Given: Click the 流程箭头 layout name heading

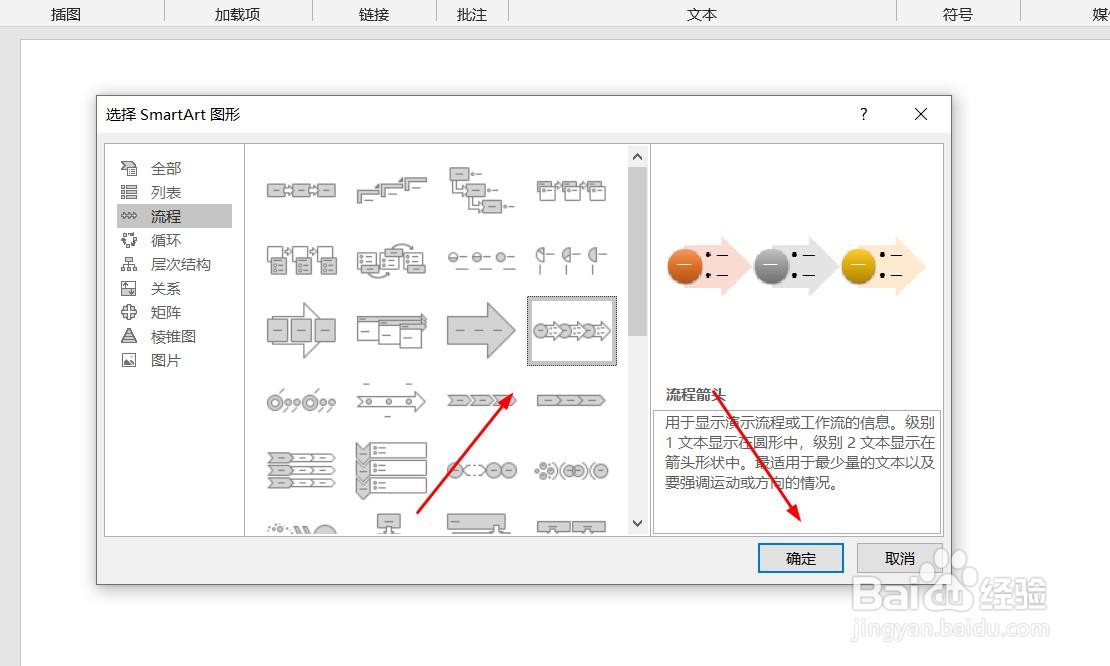Looking at the screenshot, I should [695, 395].
